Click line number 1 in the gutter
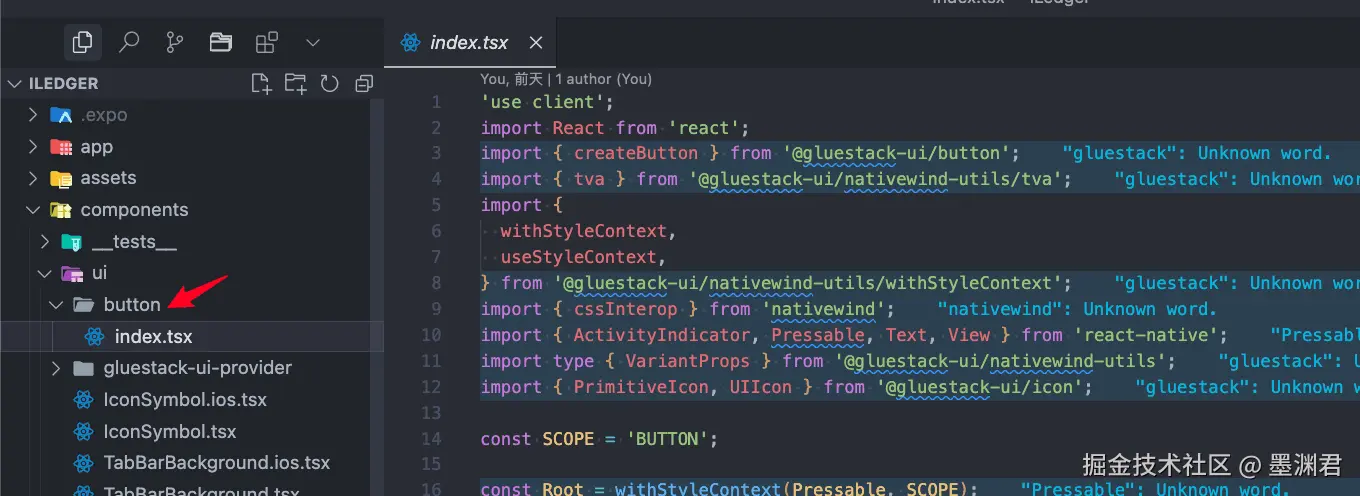 point(436,102)
